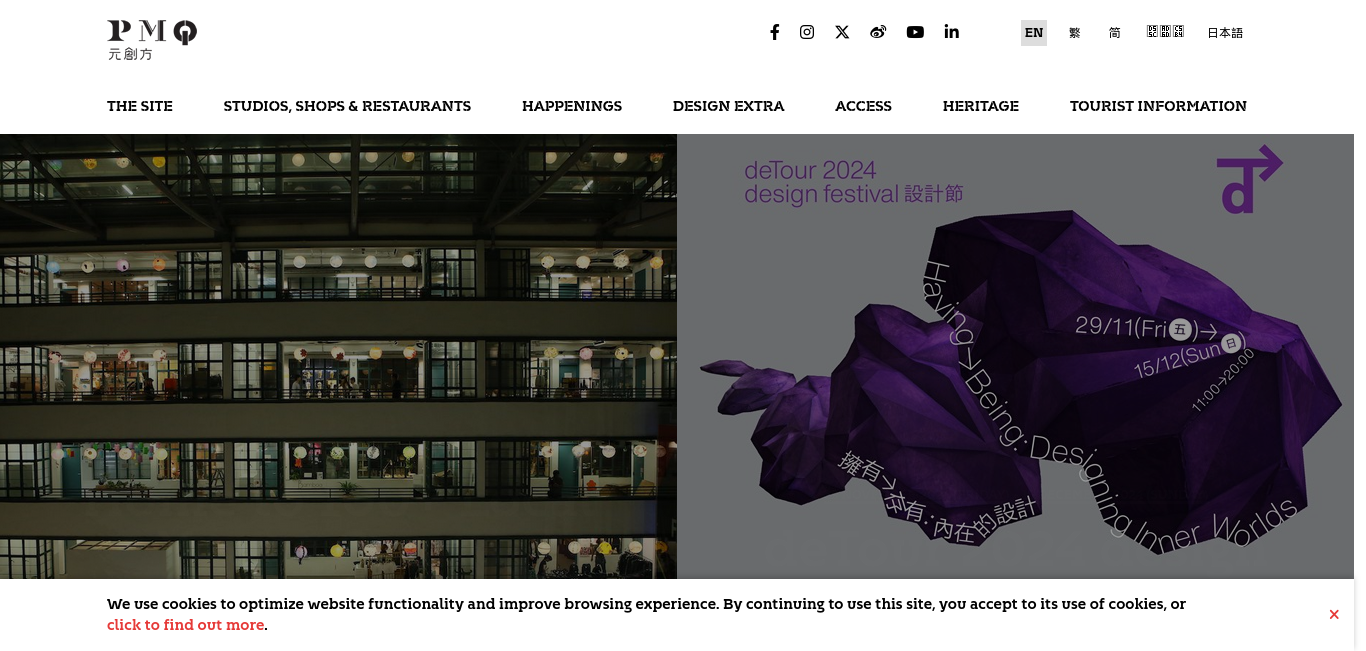Switch to Traditional Chinese 繁
The image size is (1366, 651).
point(1075,33)
